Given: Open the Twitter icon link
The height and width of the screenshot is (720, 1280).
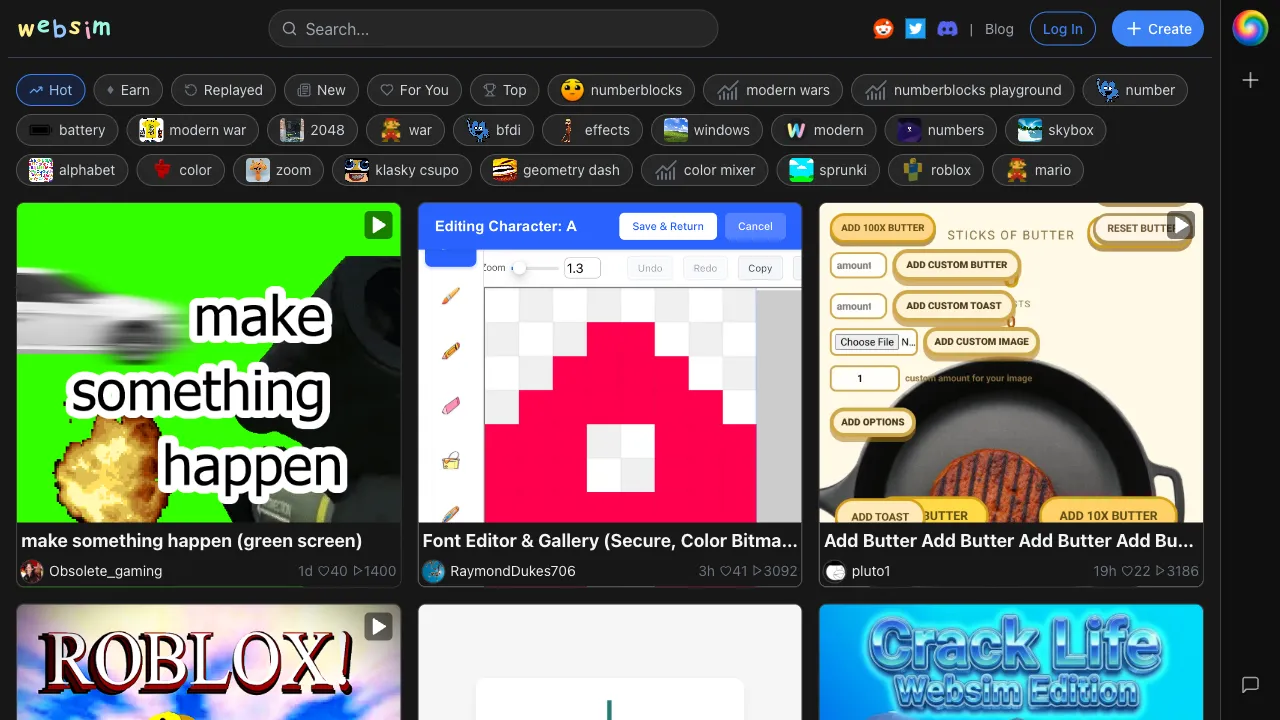Looking at the screenshot, I should 915,29.
